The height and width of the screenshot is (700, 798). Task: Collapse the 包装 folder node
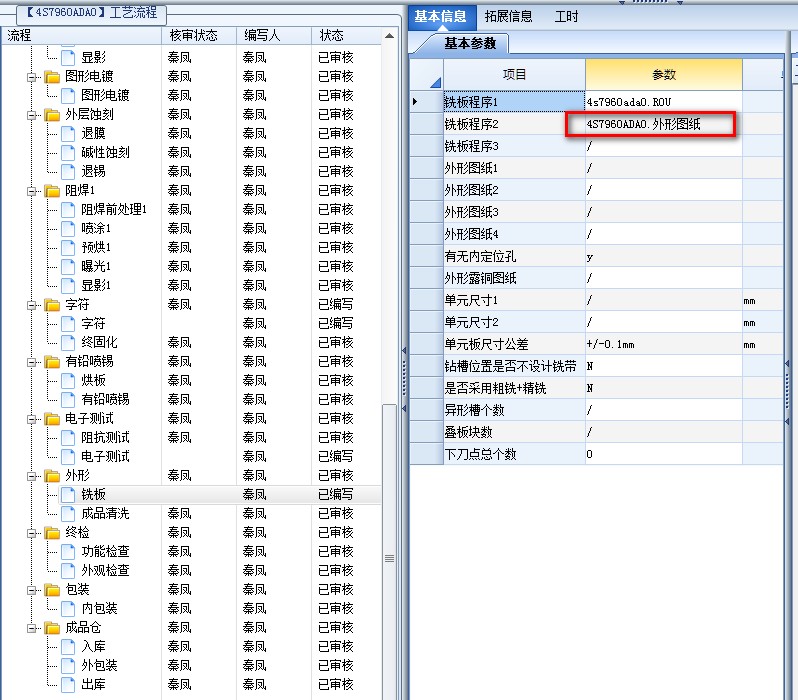coord(32,590)
